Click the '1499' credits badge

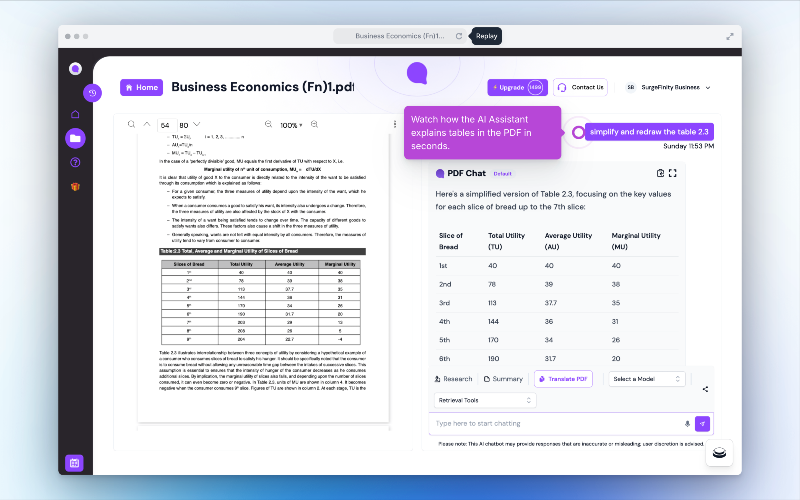(x=535, y=87)
